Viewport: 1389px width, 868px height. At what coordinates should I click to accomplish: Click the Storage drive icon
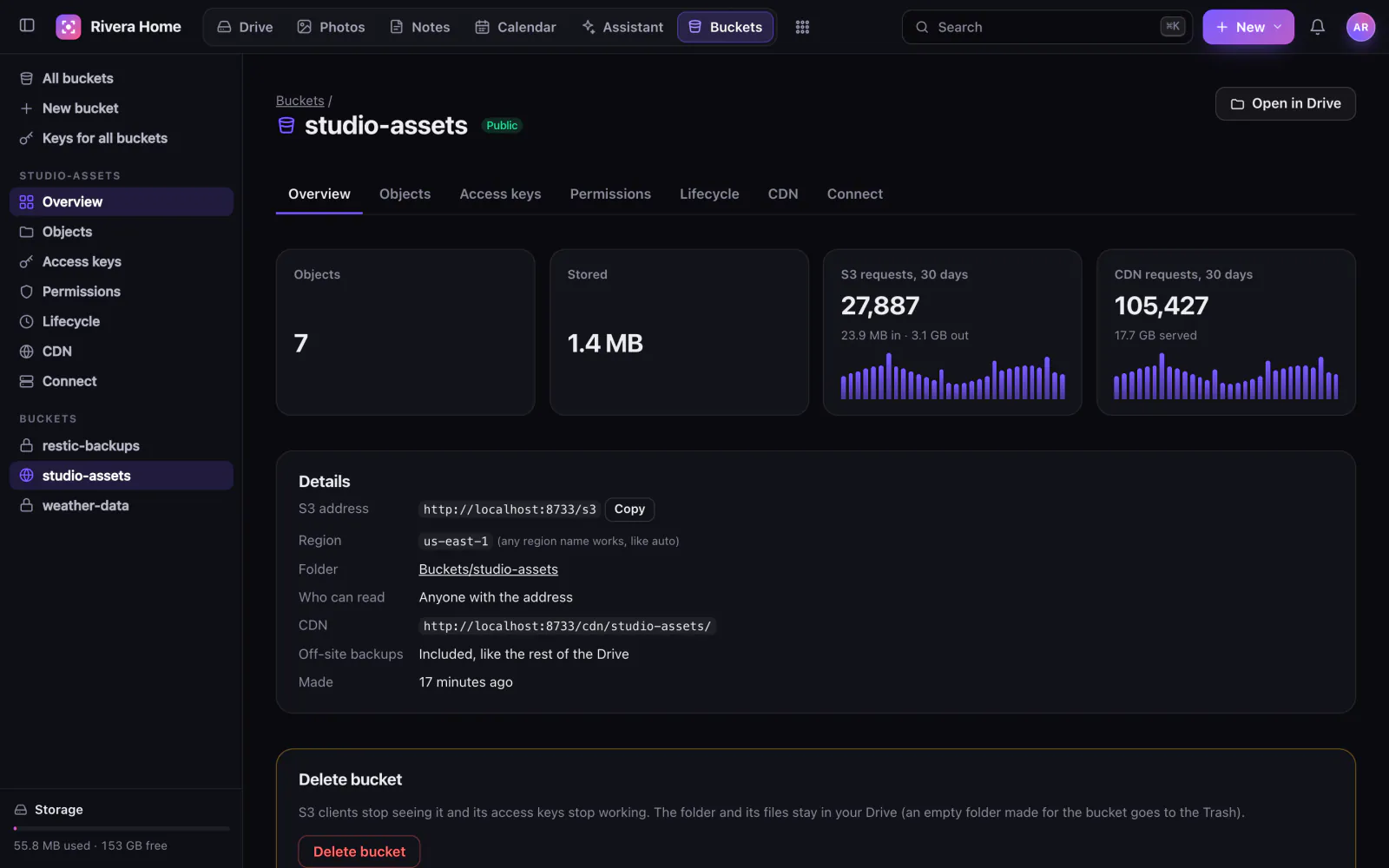(21, 810)
